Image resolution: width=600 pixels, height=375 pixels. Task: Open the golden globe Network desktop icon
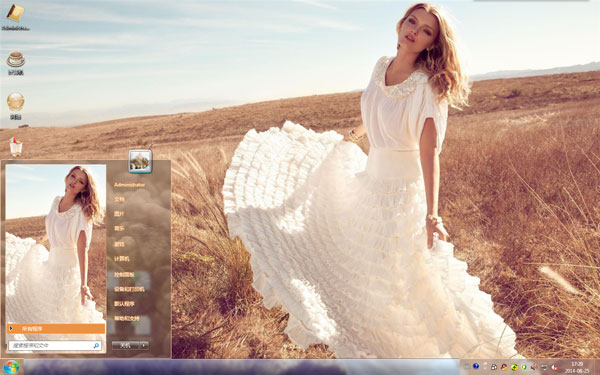(x=15, y=101)
